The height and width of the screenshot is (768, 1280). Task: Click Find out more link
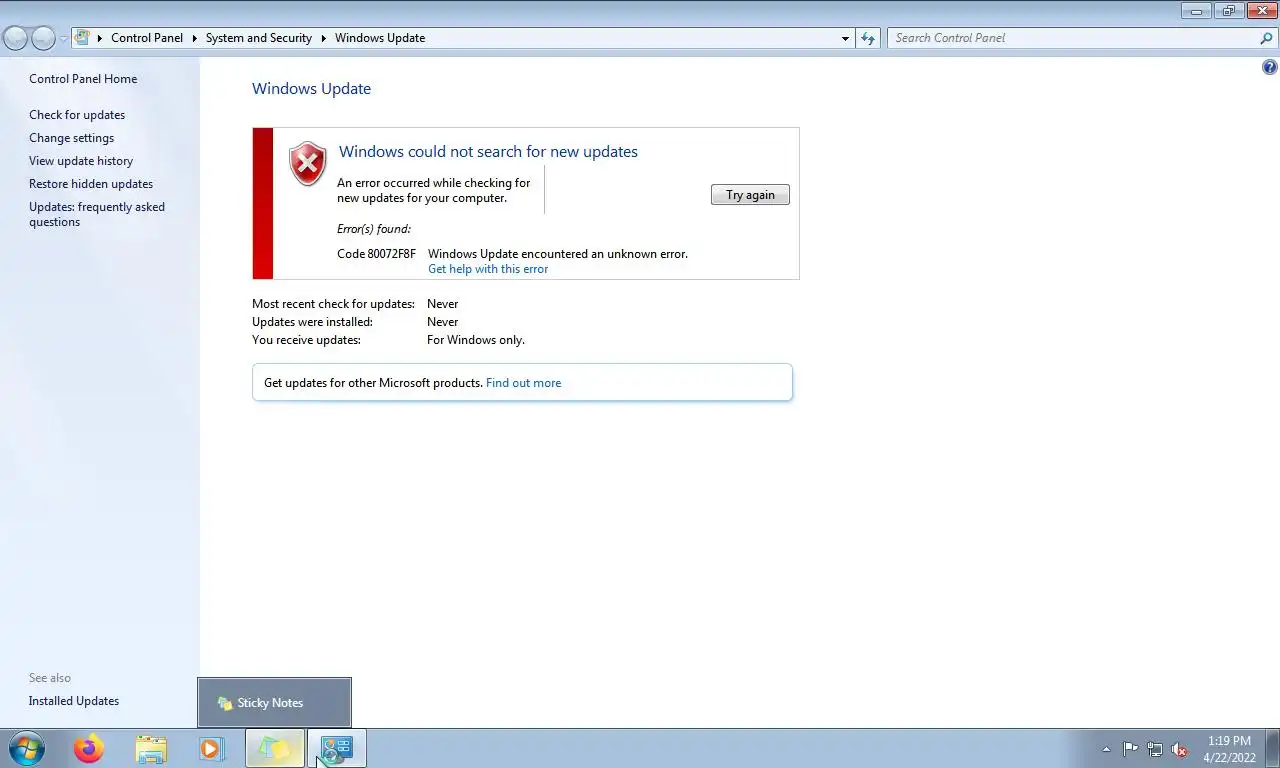pos(523,383)
